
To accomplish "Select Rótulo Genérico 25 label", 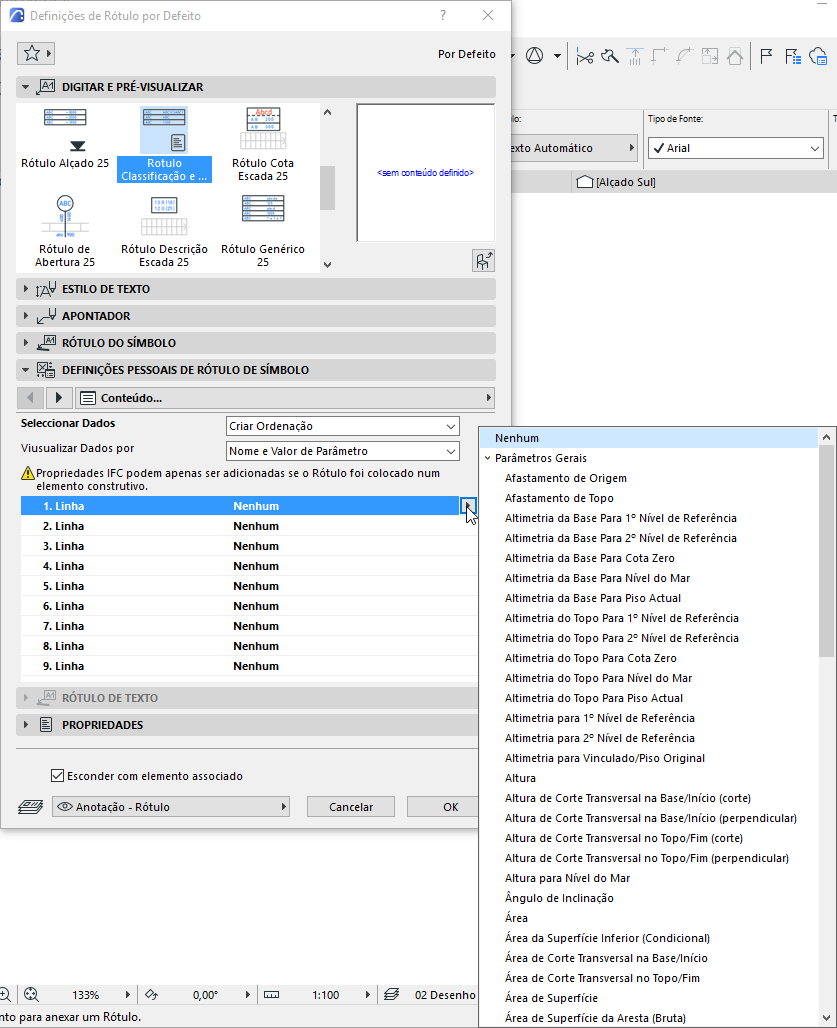I will (263, 231).
